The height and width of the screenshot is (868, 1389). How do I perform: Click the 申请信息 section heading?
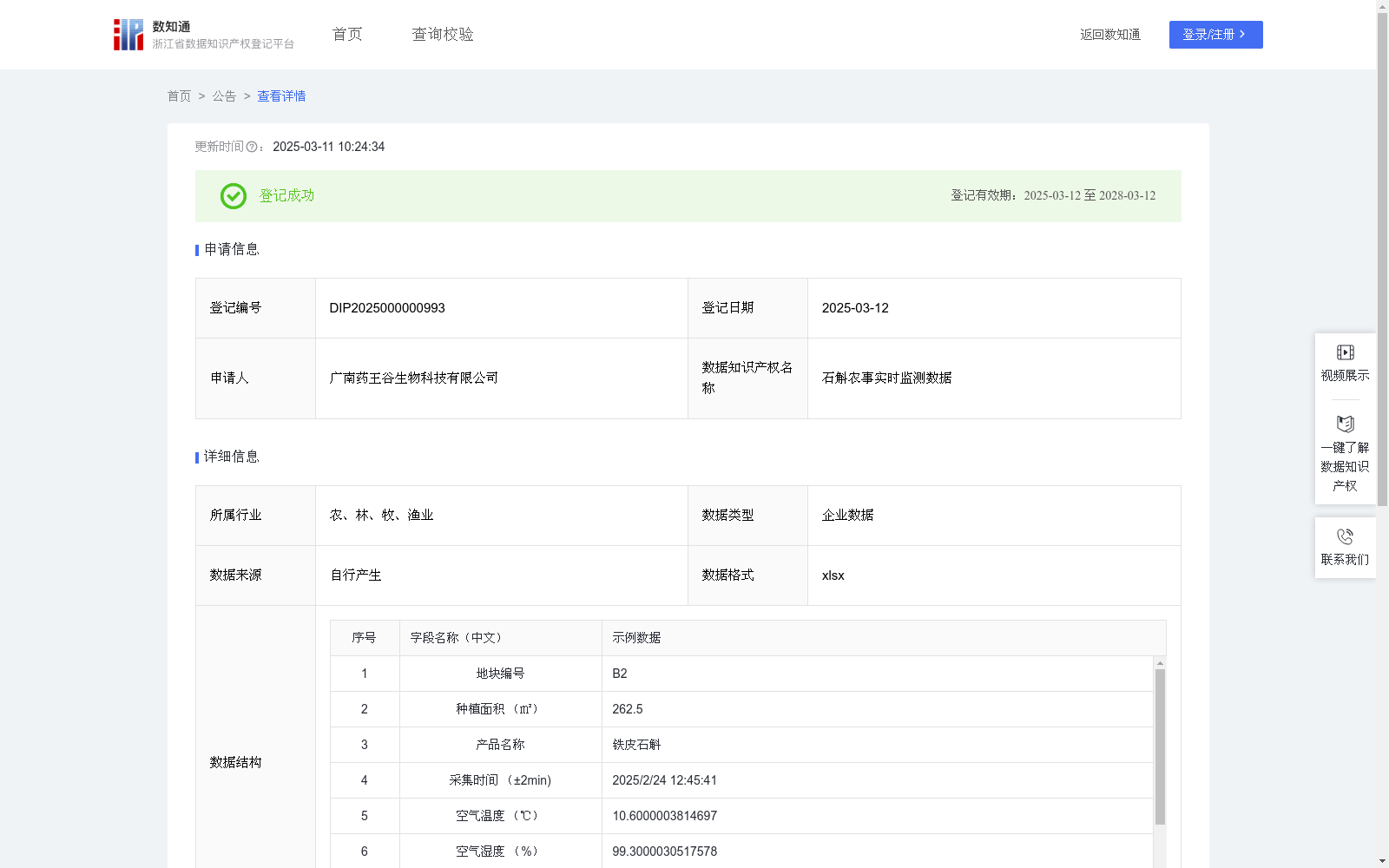click(x=232, y=250)
